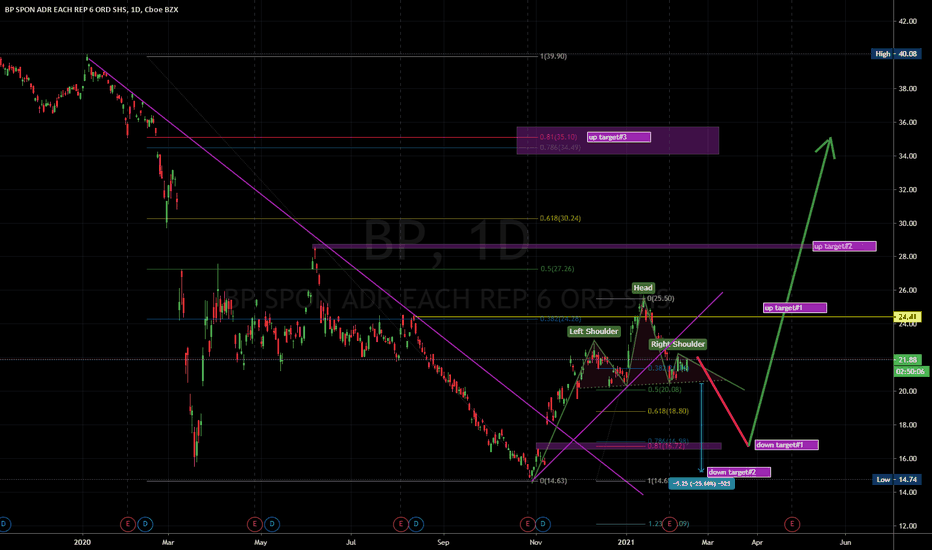Click the 'down target#2' label
This screenshot has height=550, width=932.
[739, 472]
